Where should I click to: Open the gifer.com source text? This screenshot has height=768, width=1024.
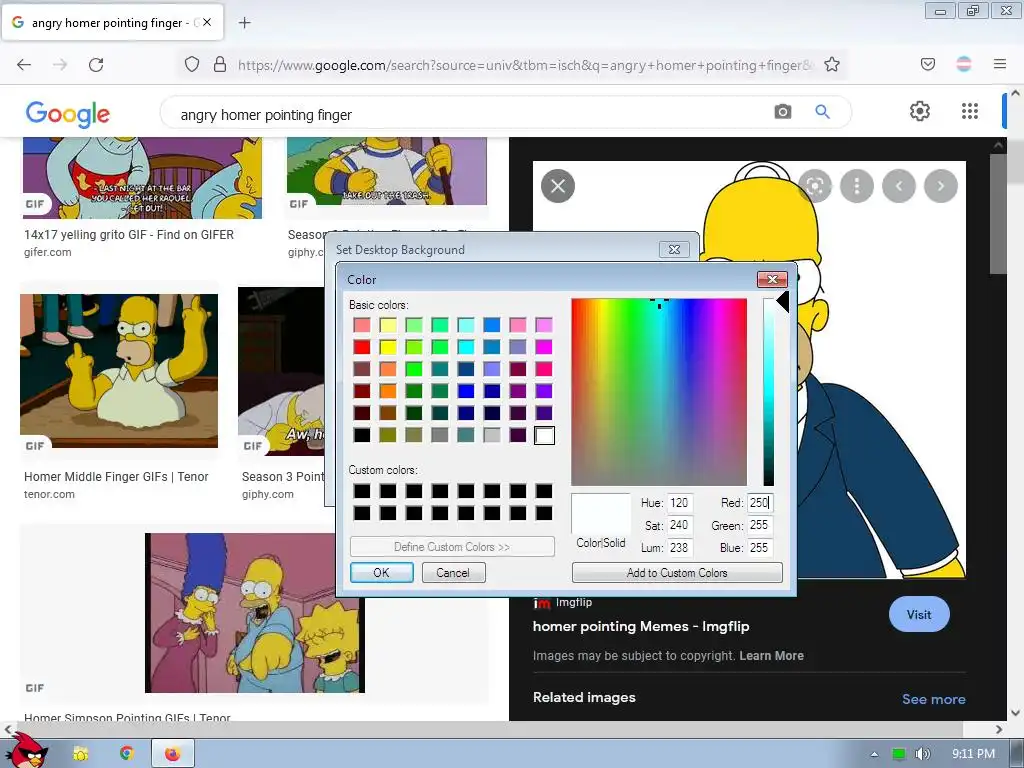48,252
